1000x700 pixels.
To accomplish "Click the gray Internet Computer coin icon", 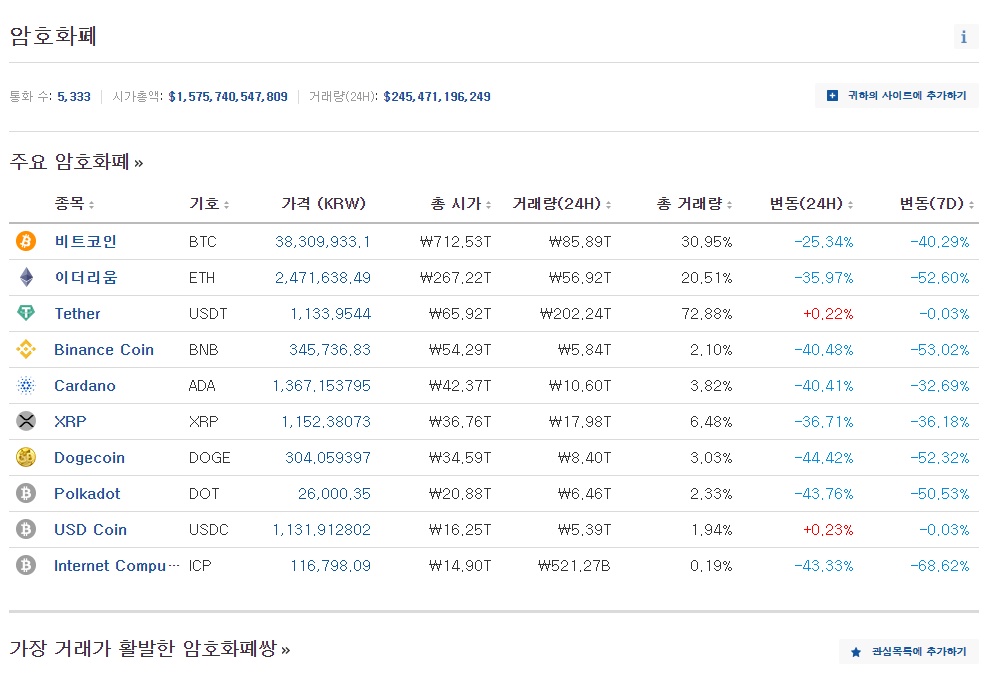I will [x=26, y=565].
